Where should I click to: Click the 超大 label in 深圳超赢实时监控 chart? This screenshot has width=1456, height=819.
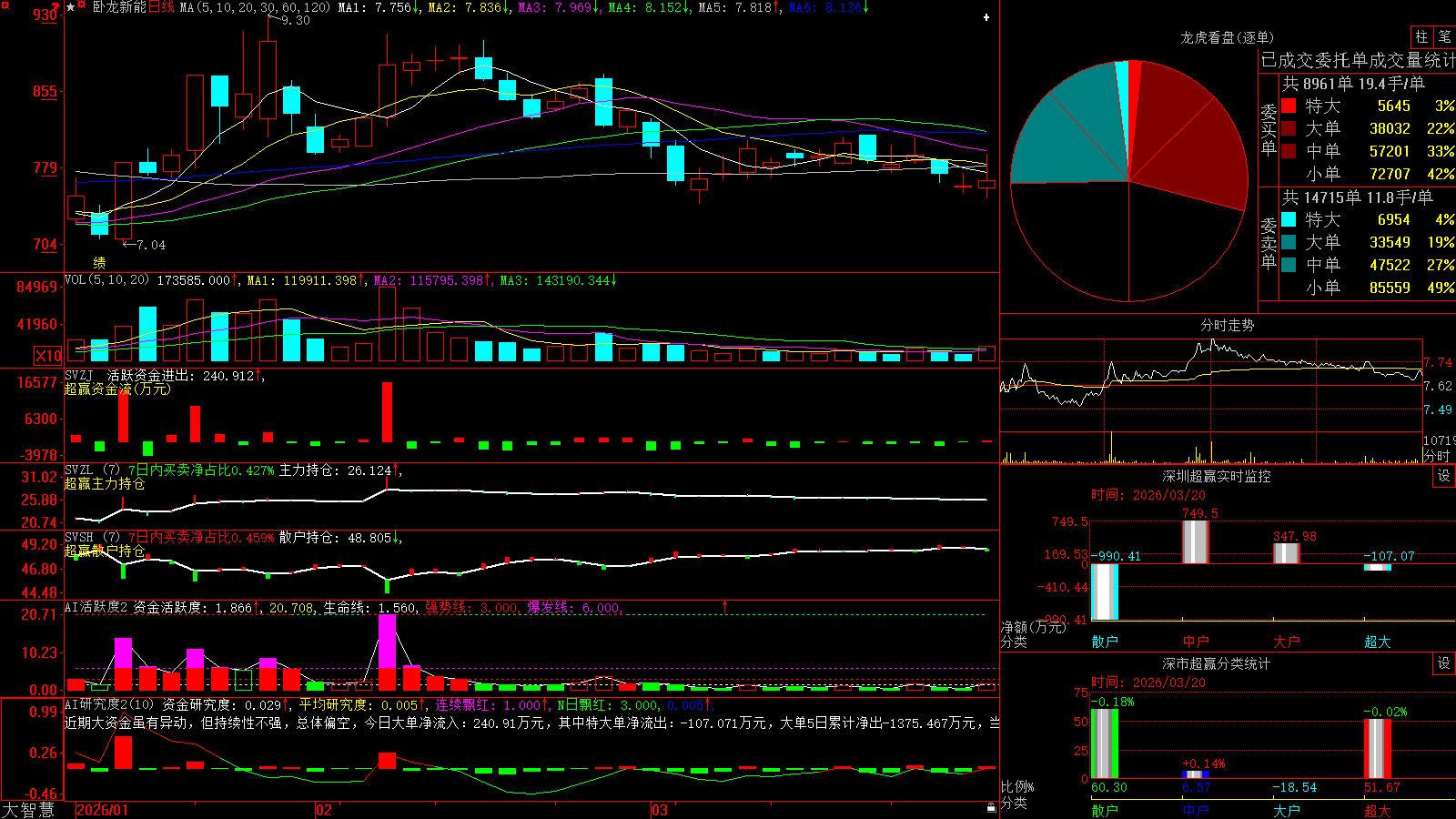(x=1378, y=642)
